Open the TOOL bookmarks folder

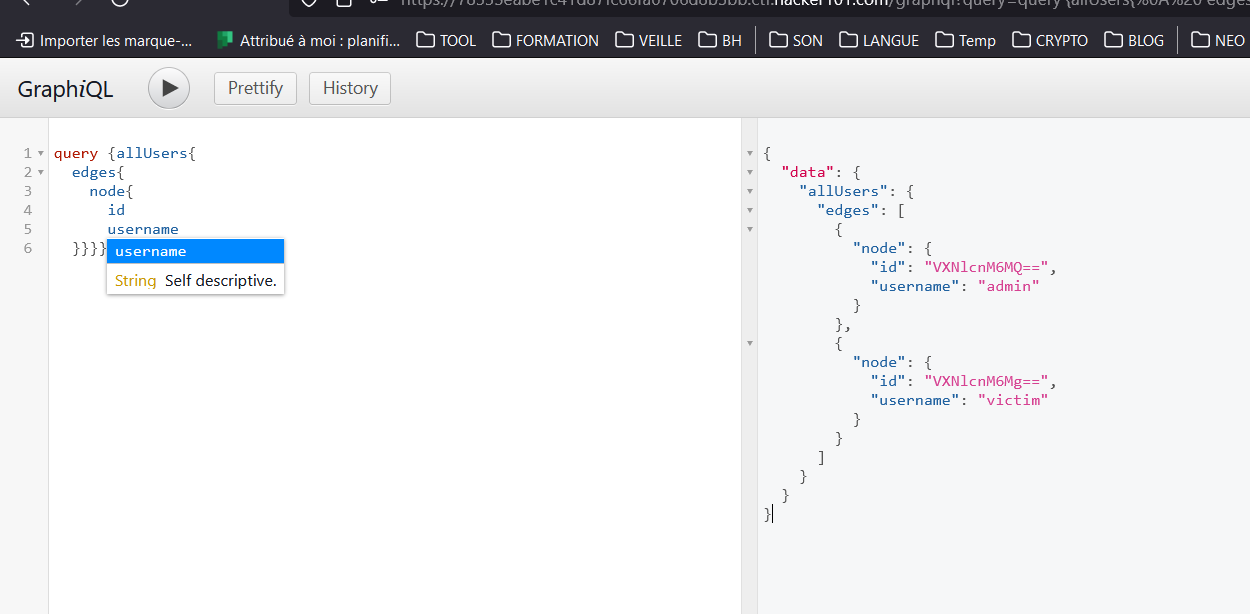coord(446,40)
